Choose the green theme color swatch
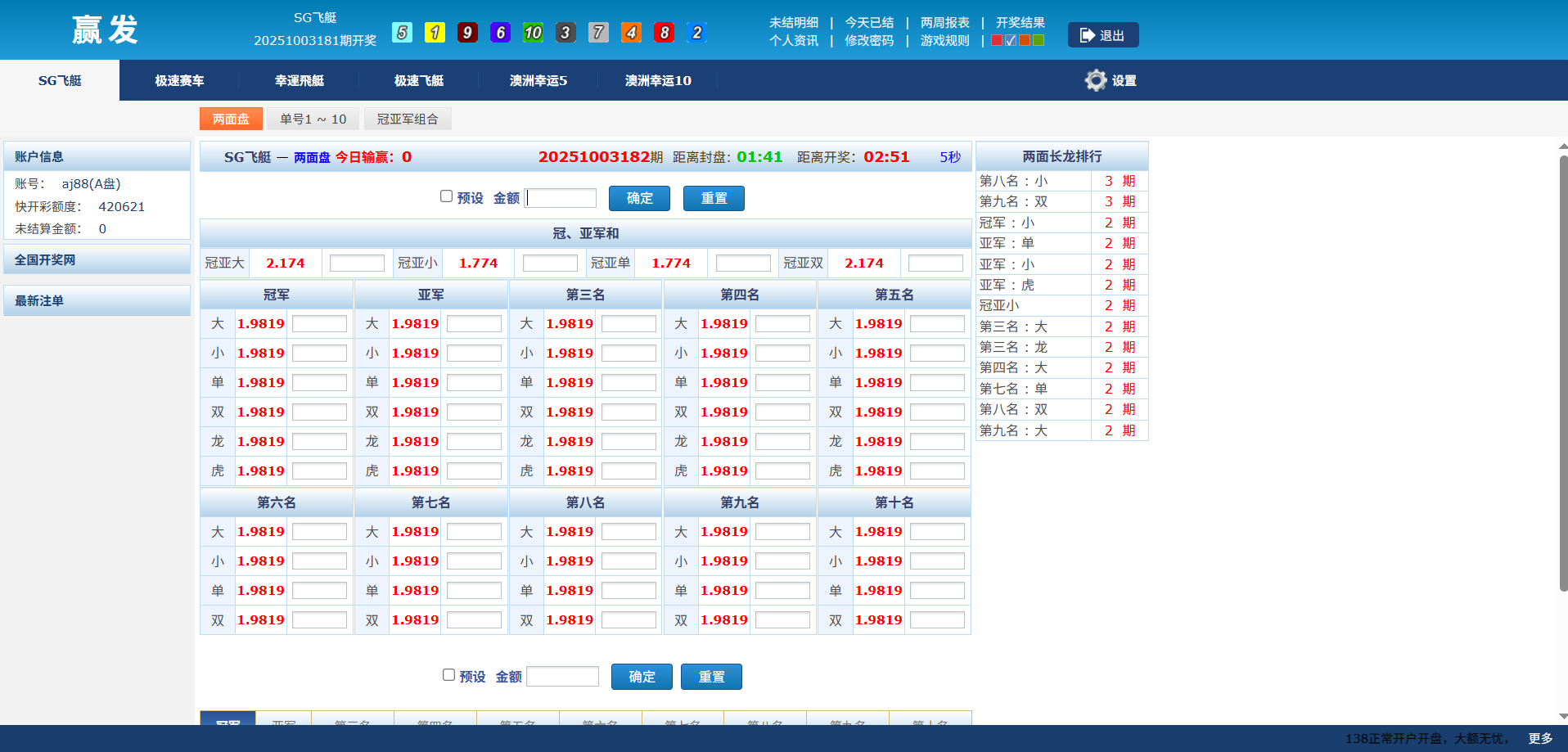 tap(1039, 40)
